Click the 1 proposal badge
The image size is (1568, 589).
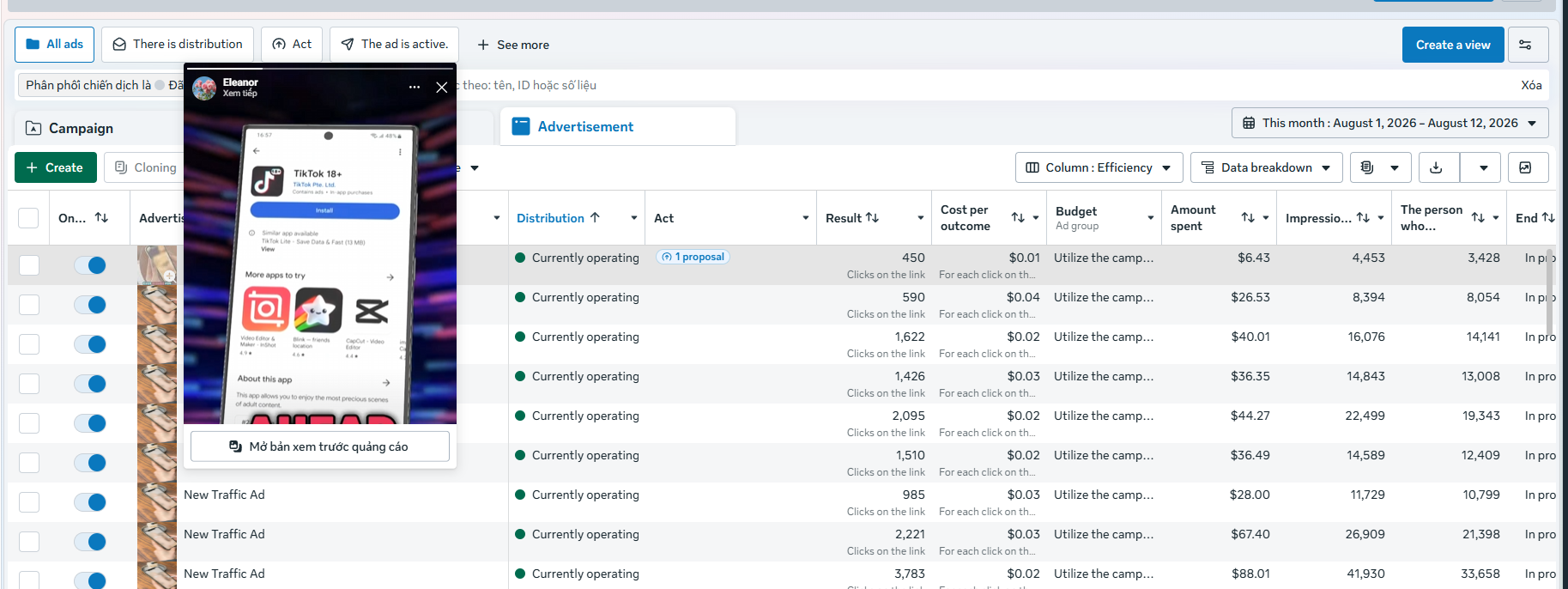(x=693, y=257)
